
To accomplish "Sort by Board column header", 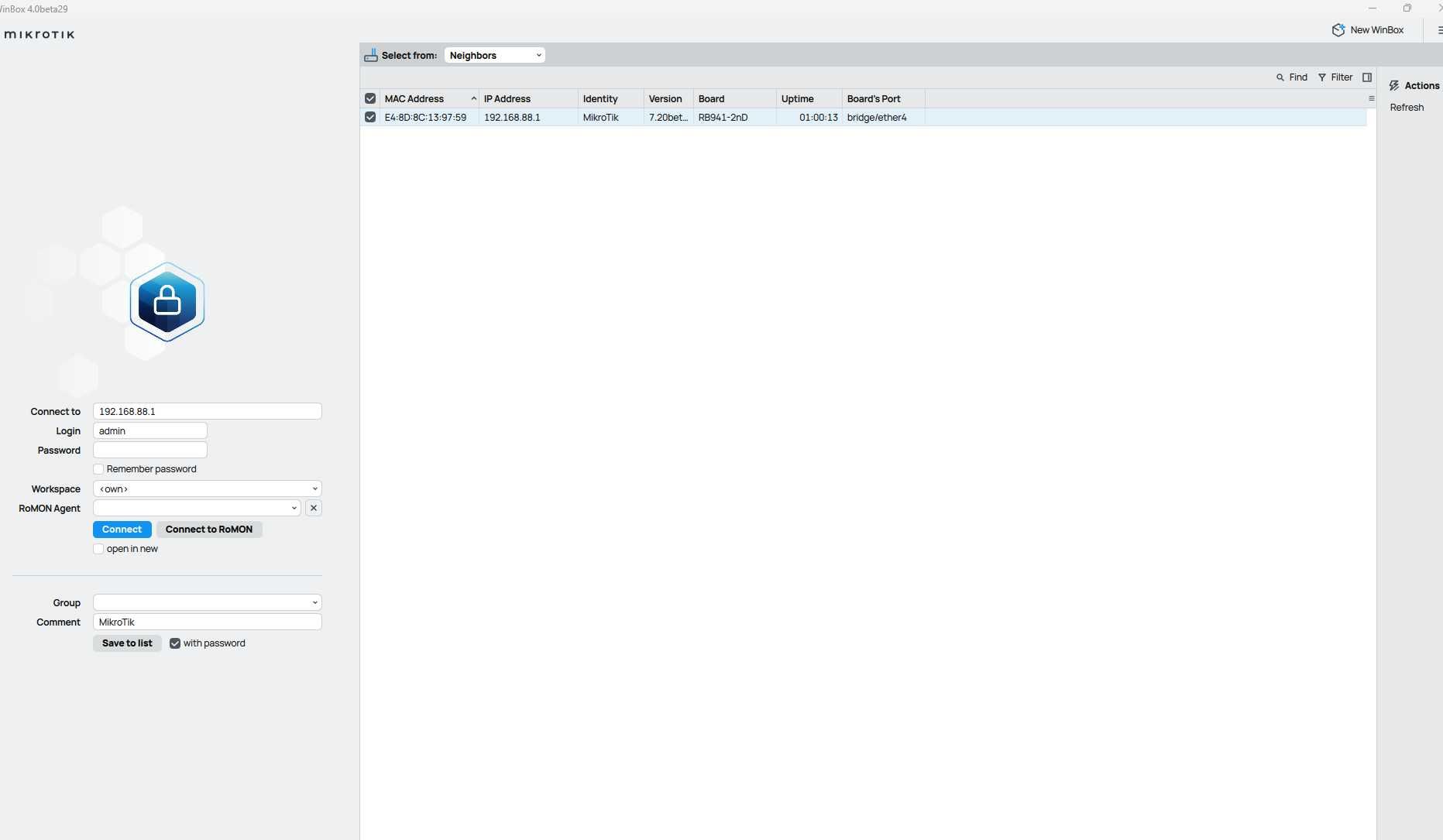I will [735, 98].
